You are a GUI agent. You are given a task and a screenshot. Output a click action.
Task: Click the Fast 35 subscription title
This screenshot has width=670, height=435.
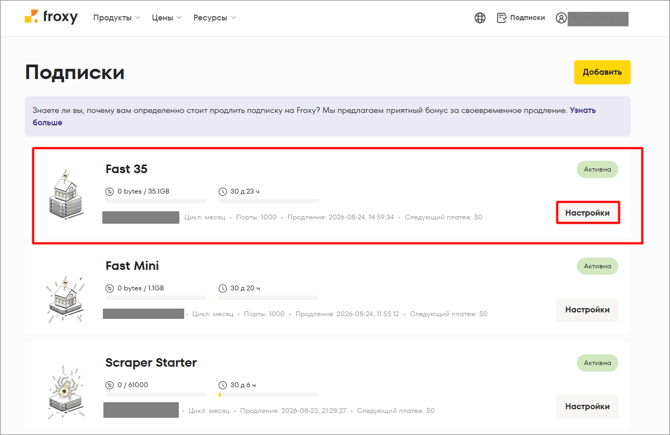tap(126, 169)
